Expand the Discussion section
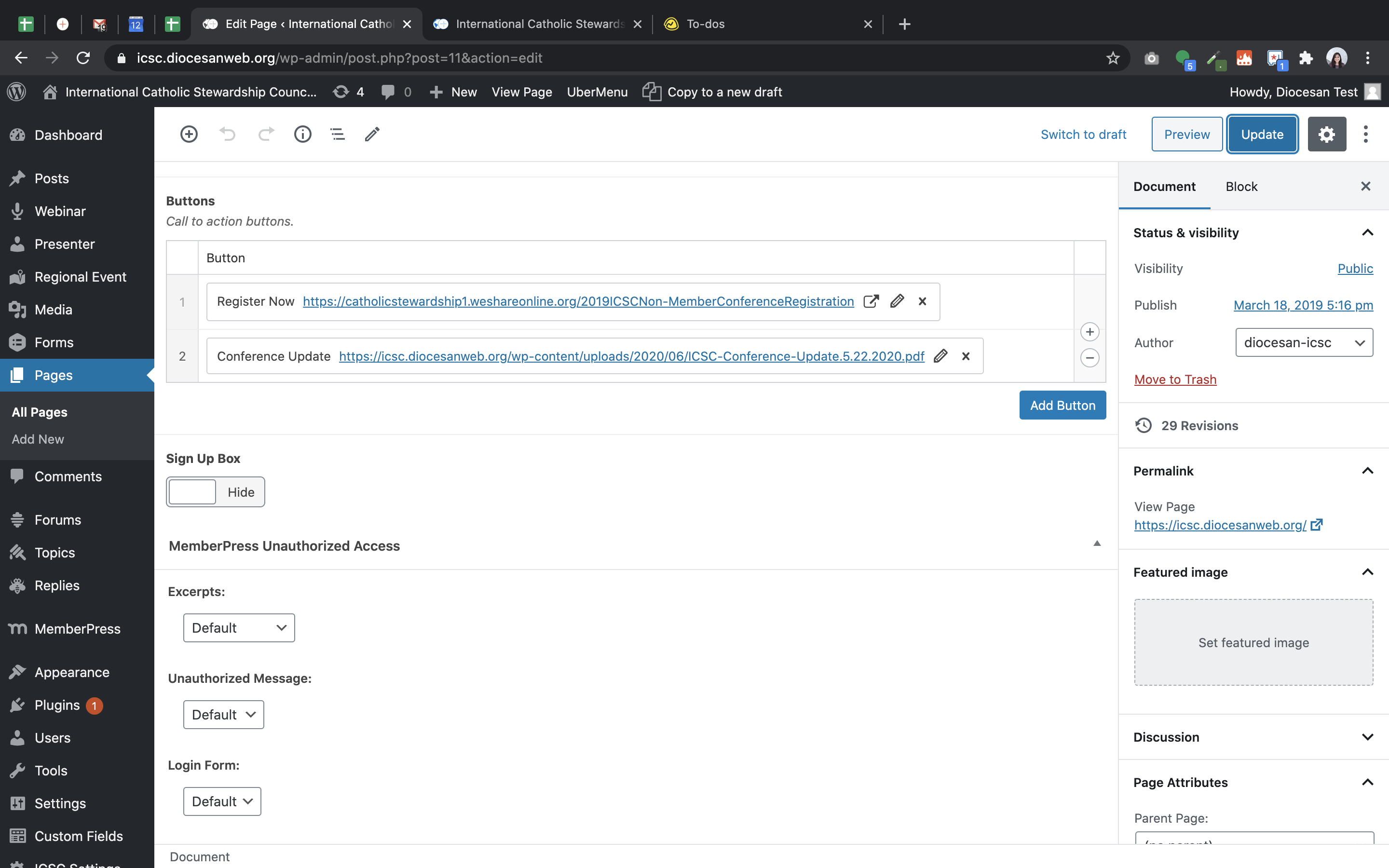The image size is (1389, 868). [1367, 736]
